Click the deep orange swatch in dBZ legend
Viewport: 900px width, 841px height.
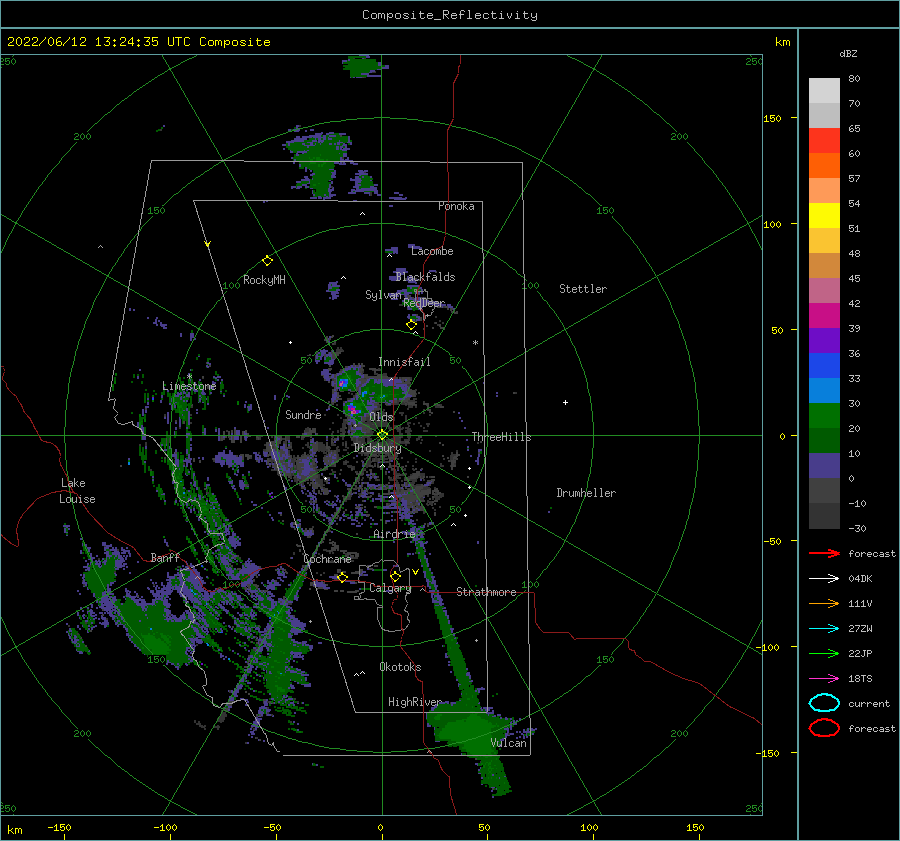pos(824,166)
